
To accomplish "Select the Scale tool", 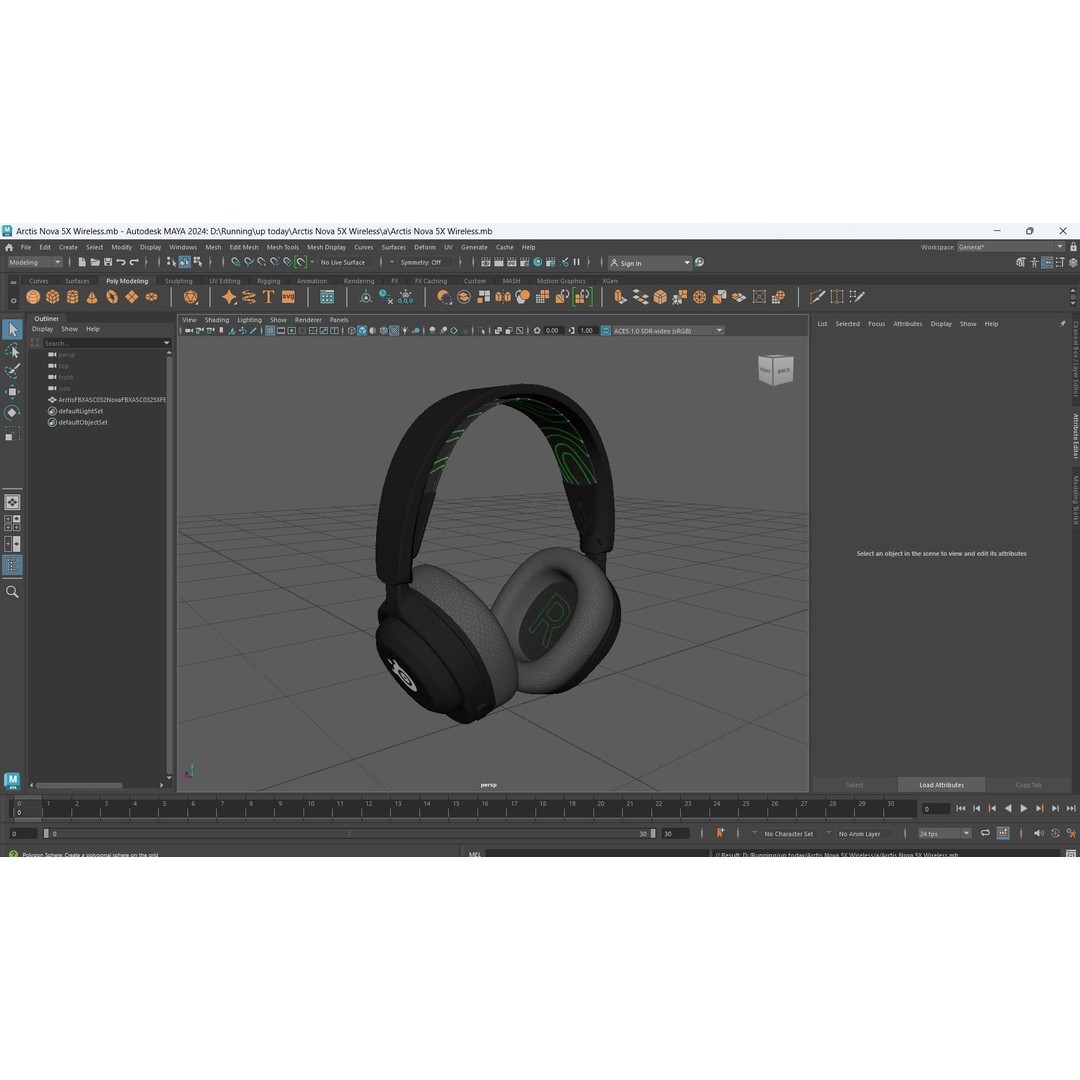I will [x=12, y=434].
